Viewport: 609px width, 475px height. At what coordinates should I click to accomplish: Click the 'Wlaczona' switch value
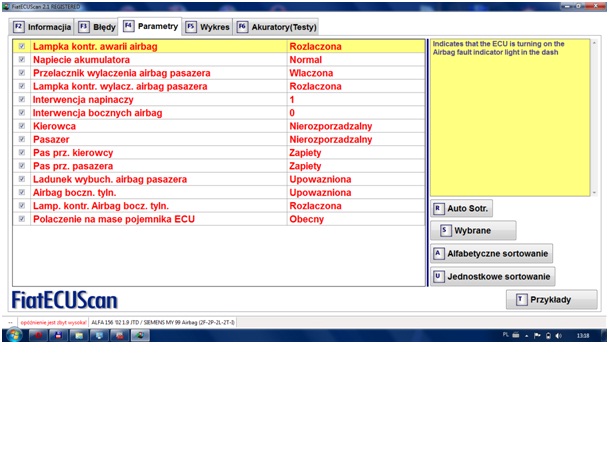click(311, 73)
